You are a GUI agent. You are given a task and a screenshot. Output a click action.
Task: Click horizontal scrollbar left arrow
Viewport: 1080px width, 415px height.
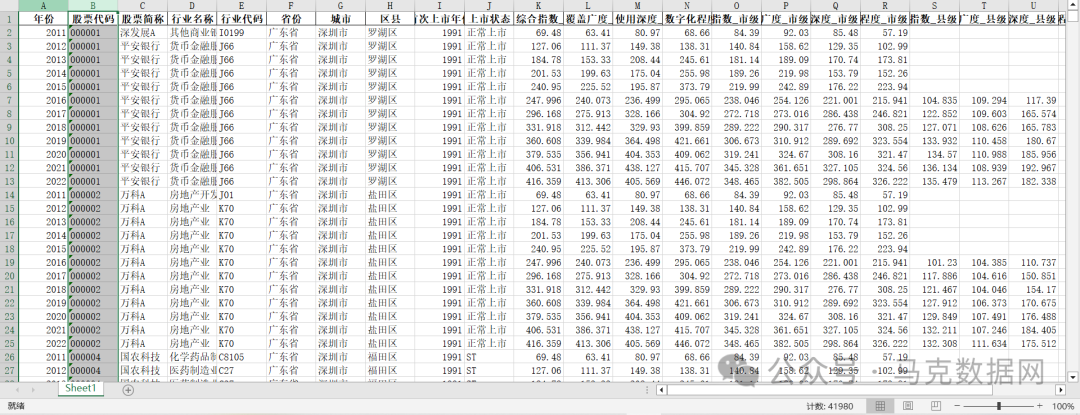(x=662, y=390)
